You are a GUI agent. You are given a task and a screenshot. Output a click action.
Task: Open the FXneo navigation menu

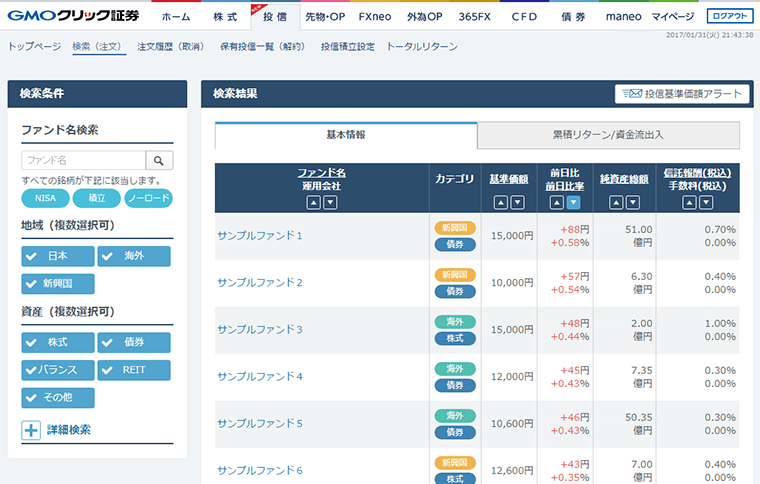click(x=376, y=17)
